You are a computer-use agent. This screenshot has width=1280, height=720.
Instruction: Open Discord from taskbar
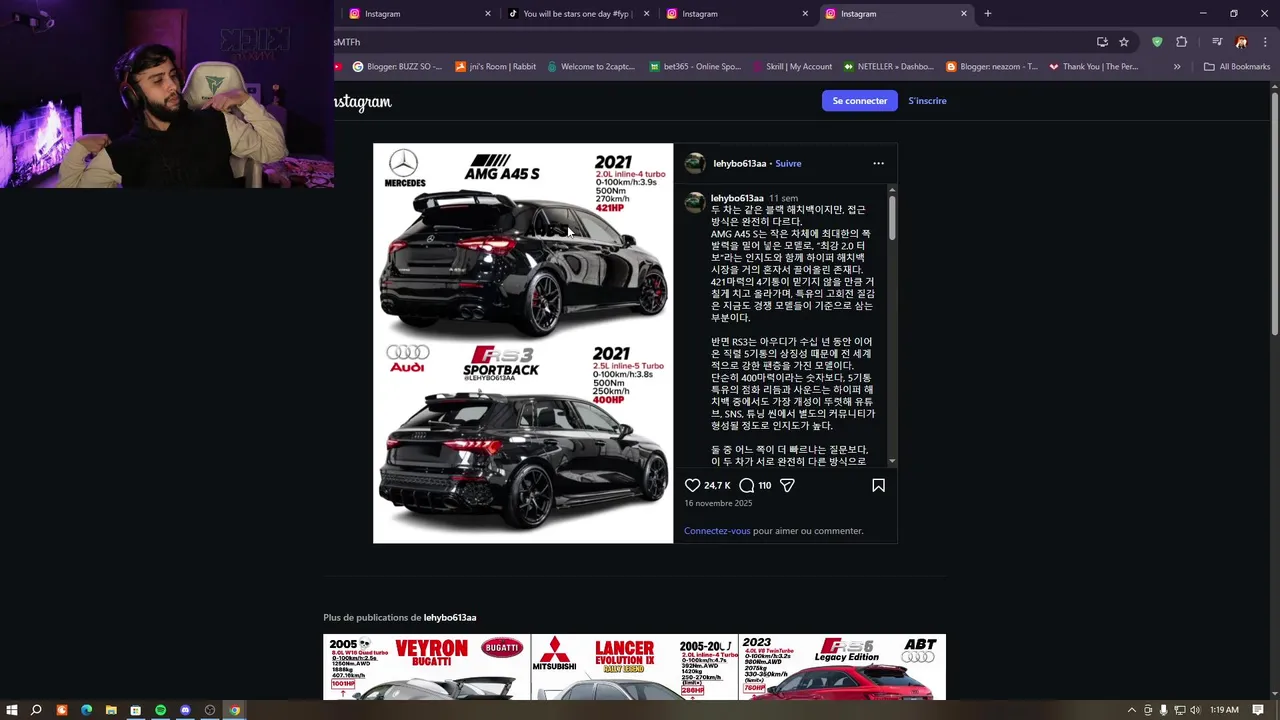click(185, 710)
